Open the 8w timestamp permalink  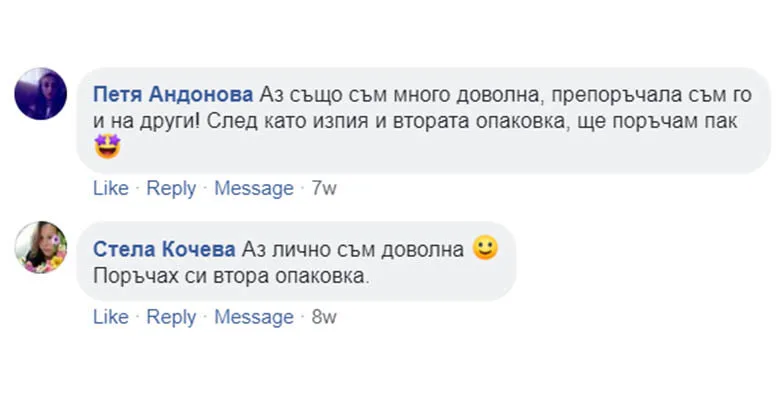coord(324,317)
